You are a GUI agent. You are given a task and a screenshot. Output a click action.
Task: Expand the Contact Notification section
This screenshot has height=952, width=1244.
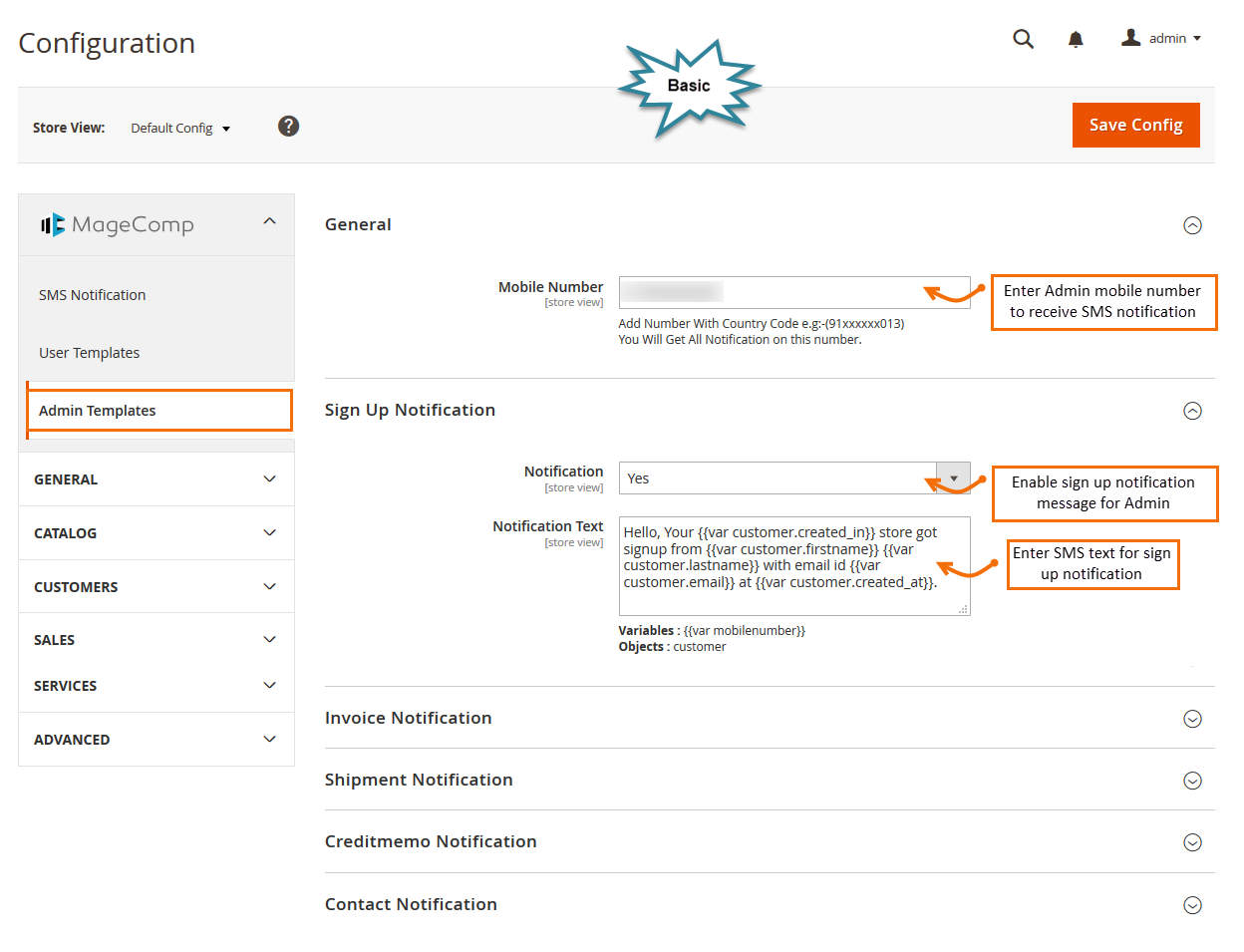coord(1192,905)
